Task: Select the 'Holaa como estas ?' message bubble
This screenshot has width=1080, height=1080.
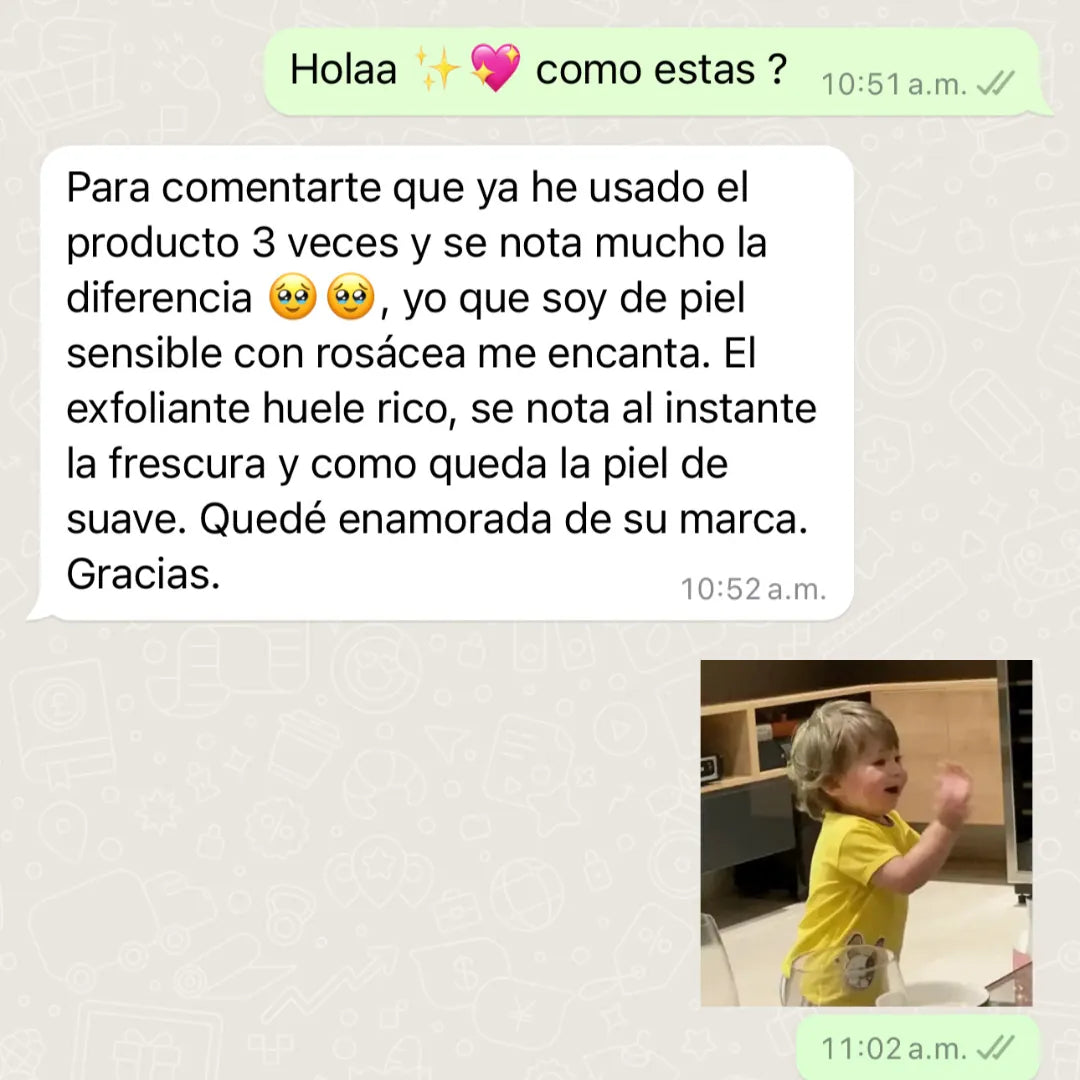Action: [652, 72]
